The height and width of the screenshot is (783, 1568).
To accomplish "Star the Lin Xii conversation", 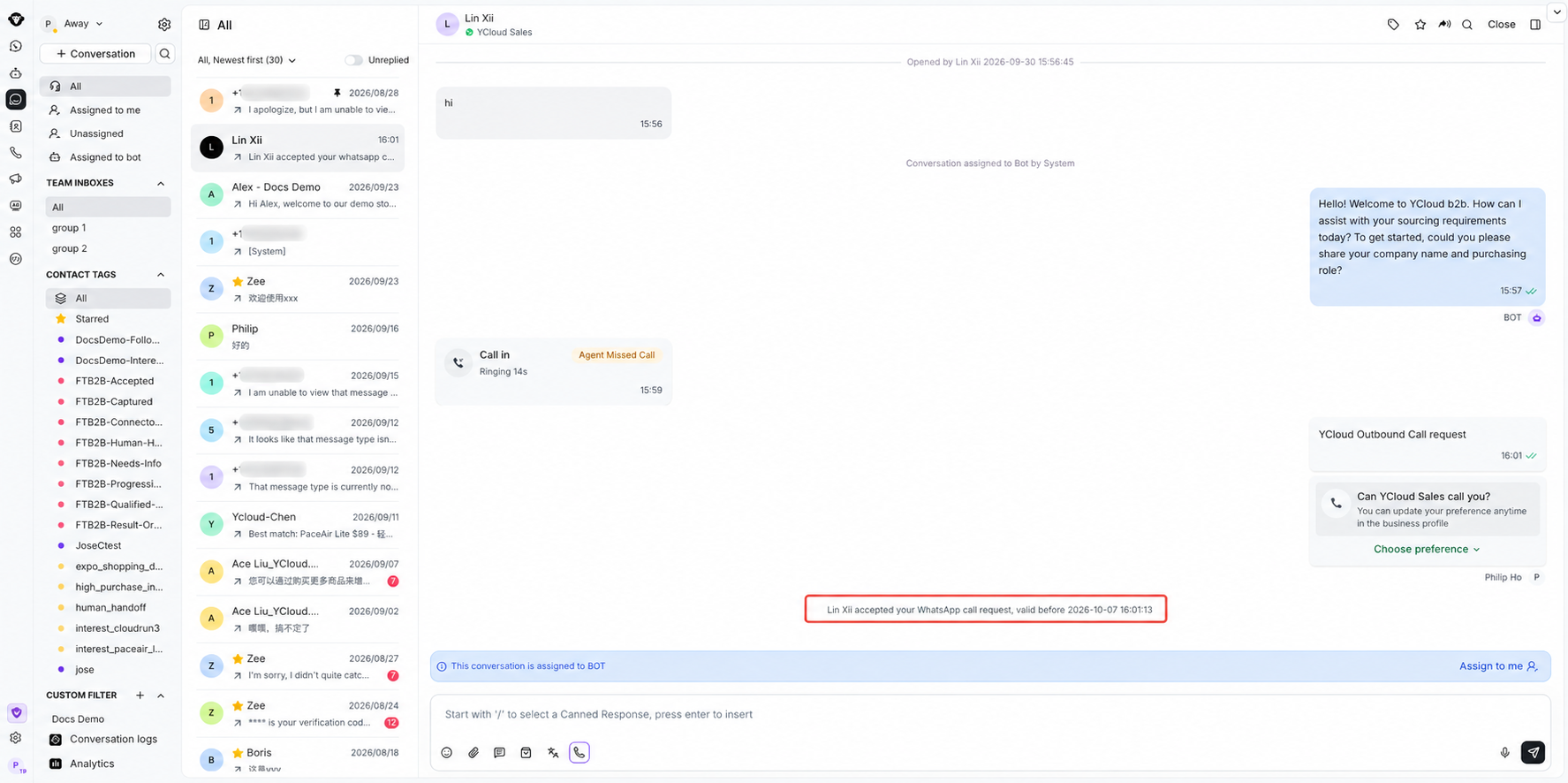I will click(x=1420, y=25).
